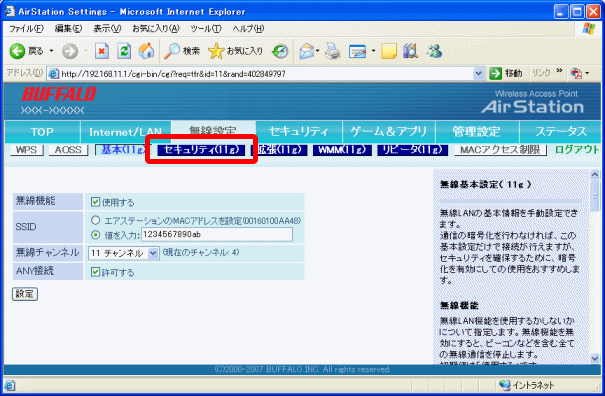The width and height of the screenshot is (605, 396).
Task: Open the Back button history dropdown arrow
Action: coord(51,51)
